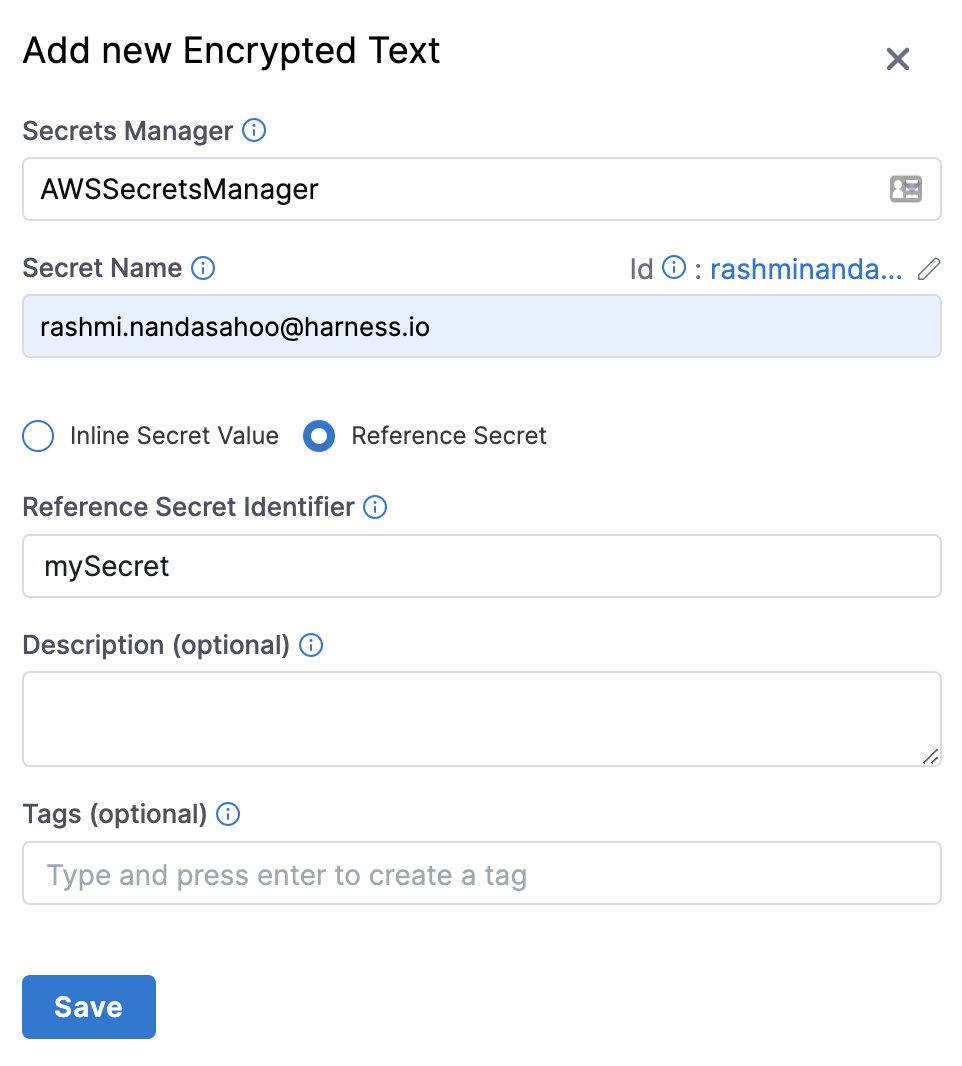Click the info icon next to Id

(x=675, y=268)
